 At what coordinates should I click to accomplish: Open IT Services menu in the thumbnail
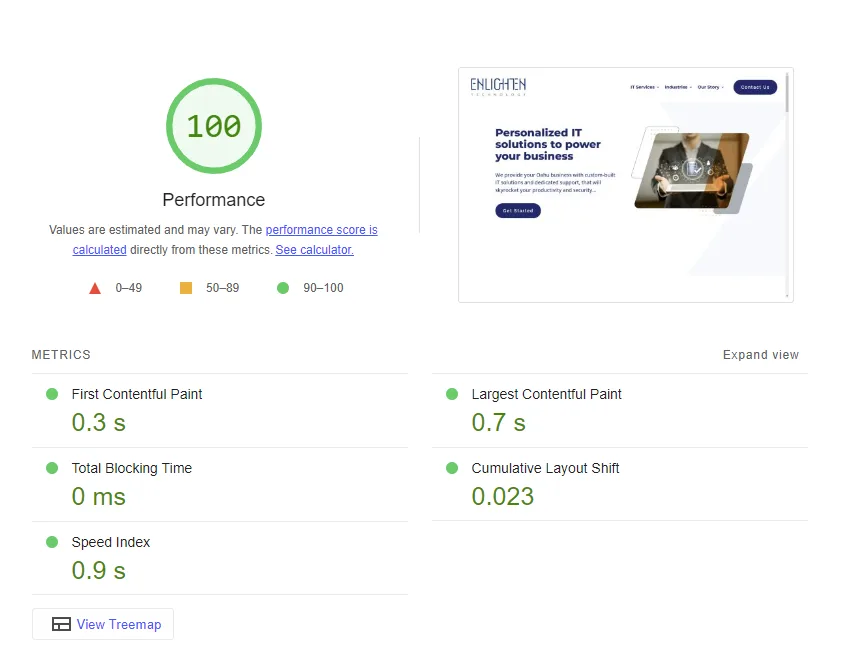click(x=644, y=87)
